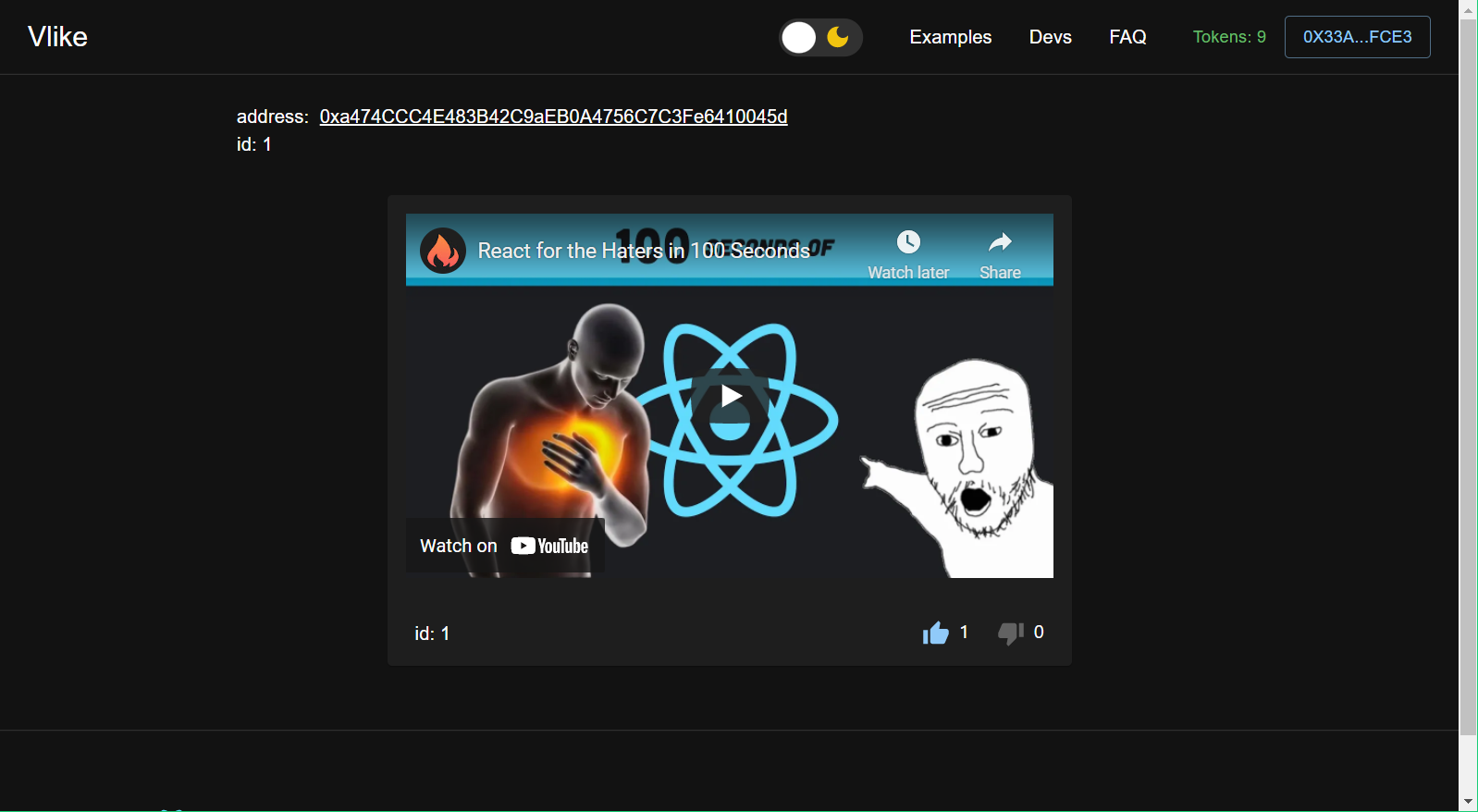Image resolution: width=1478 pixels, height=812 pixels.
Task: Click the Watch later clock icon
Action: click(908, 242)
